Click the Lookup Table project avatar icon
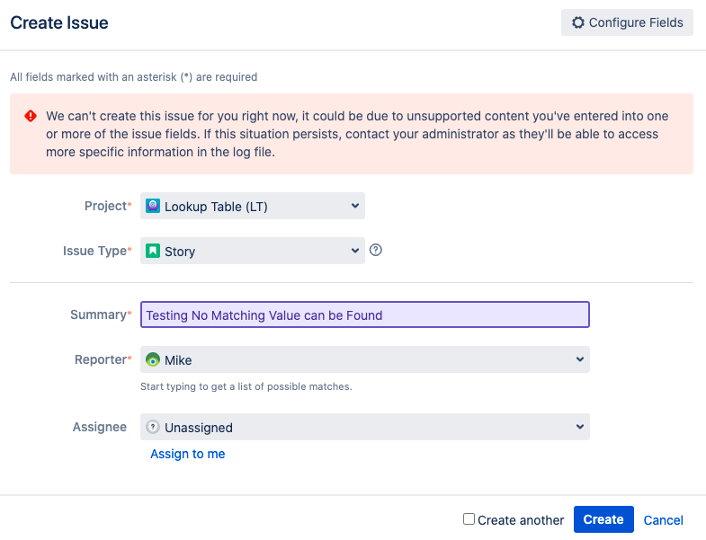This screenshot has height=540, width=706. coord(153,206)
